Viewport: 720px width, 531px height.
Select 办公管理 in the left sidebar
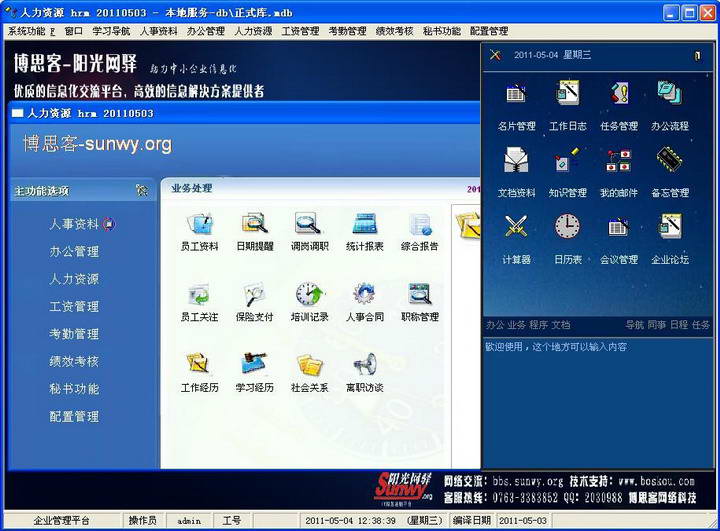[74, 252]
